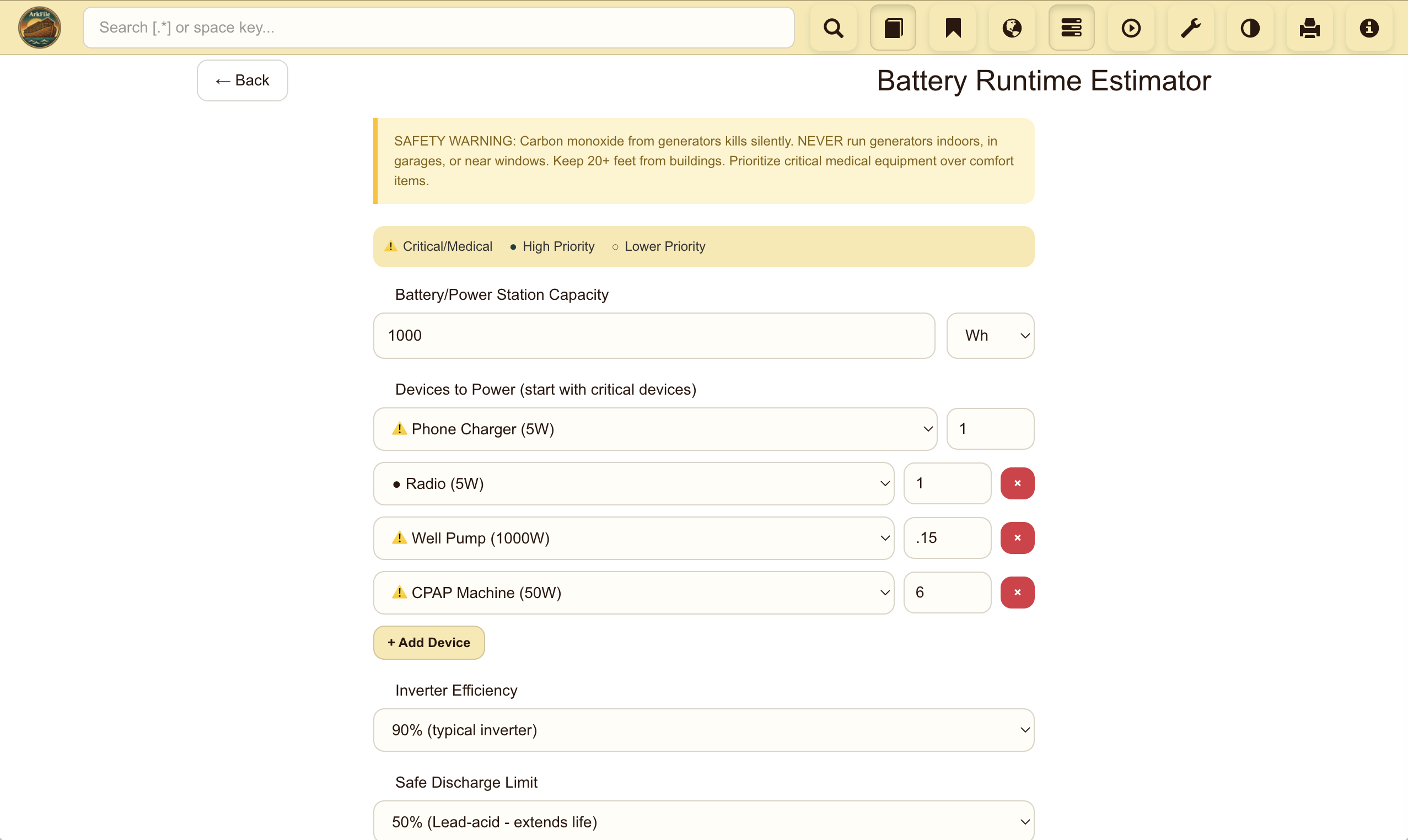Viewport: 1408px width, 840px height.
Task: Open the book library icon
Action: pyautogui.click(x=893, y=28)
